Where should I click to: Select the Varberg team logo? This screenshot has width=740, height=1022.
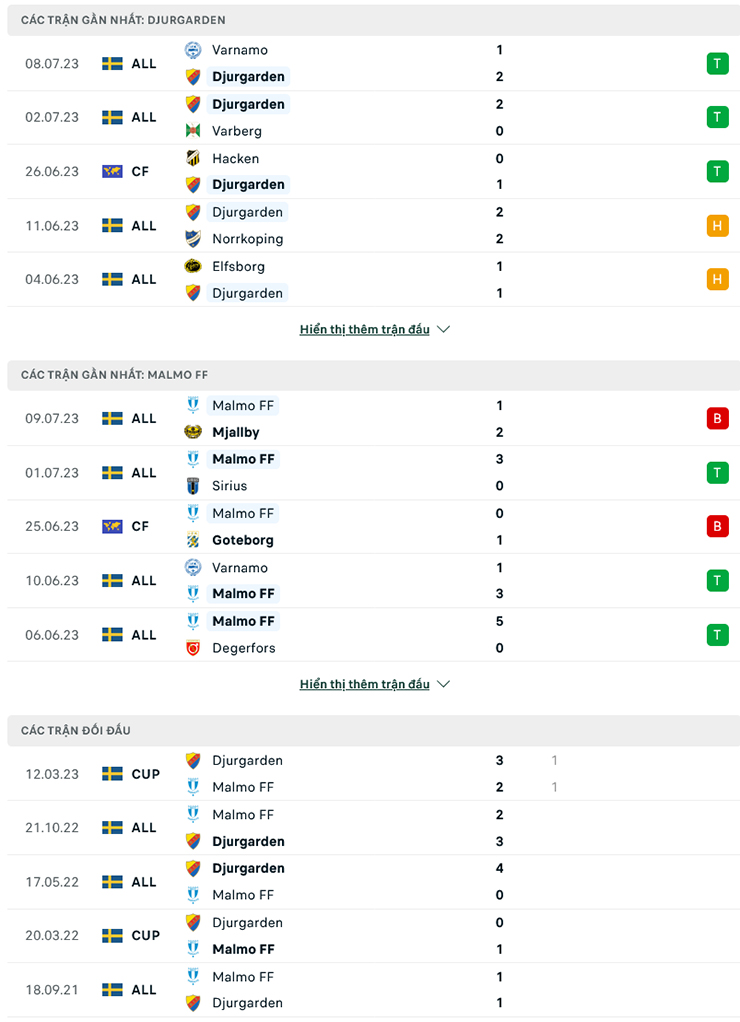191,131
